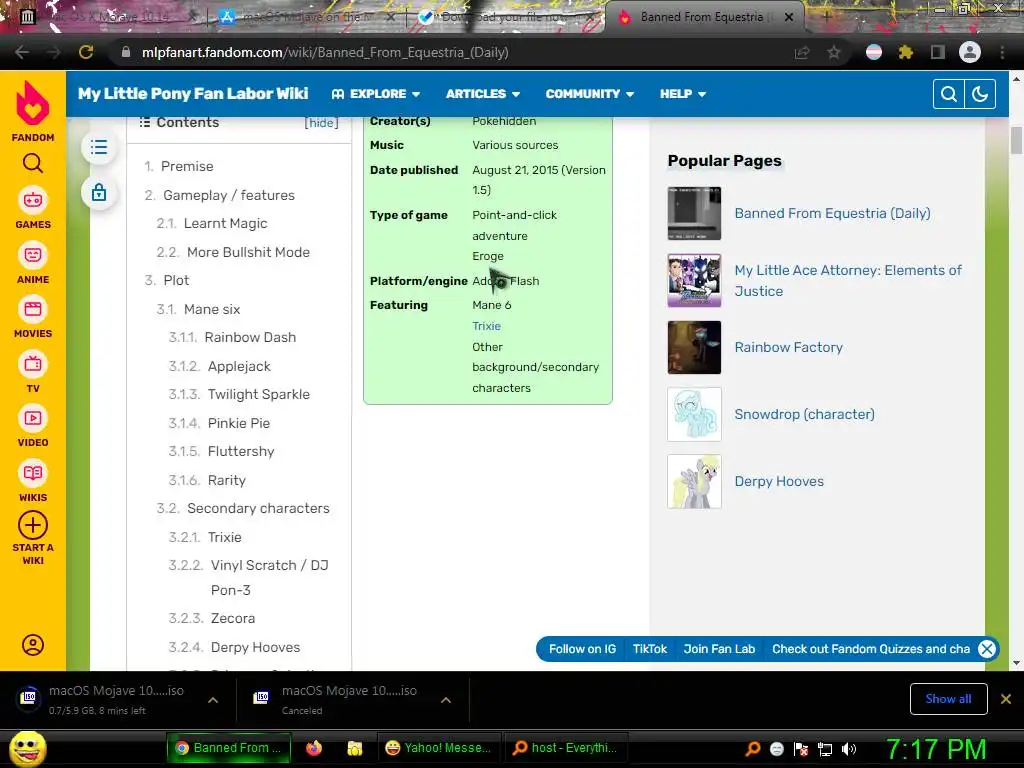Image resolution: width=1024 pixels, height=768 pixels.
Task: Click the Start a Wiki plus icon
Action: (33, 525)
